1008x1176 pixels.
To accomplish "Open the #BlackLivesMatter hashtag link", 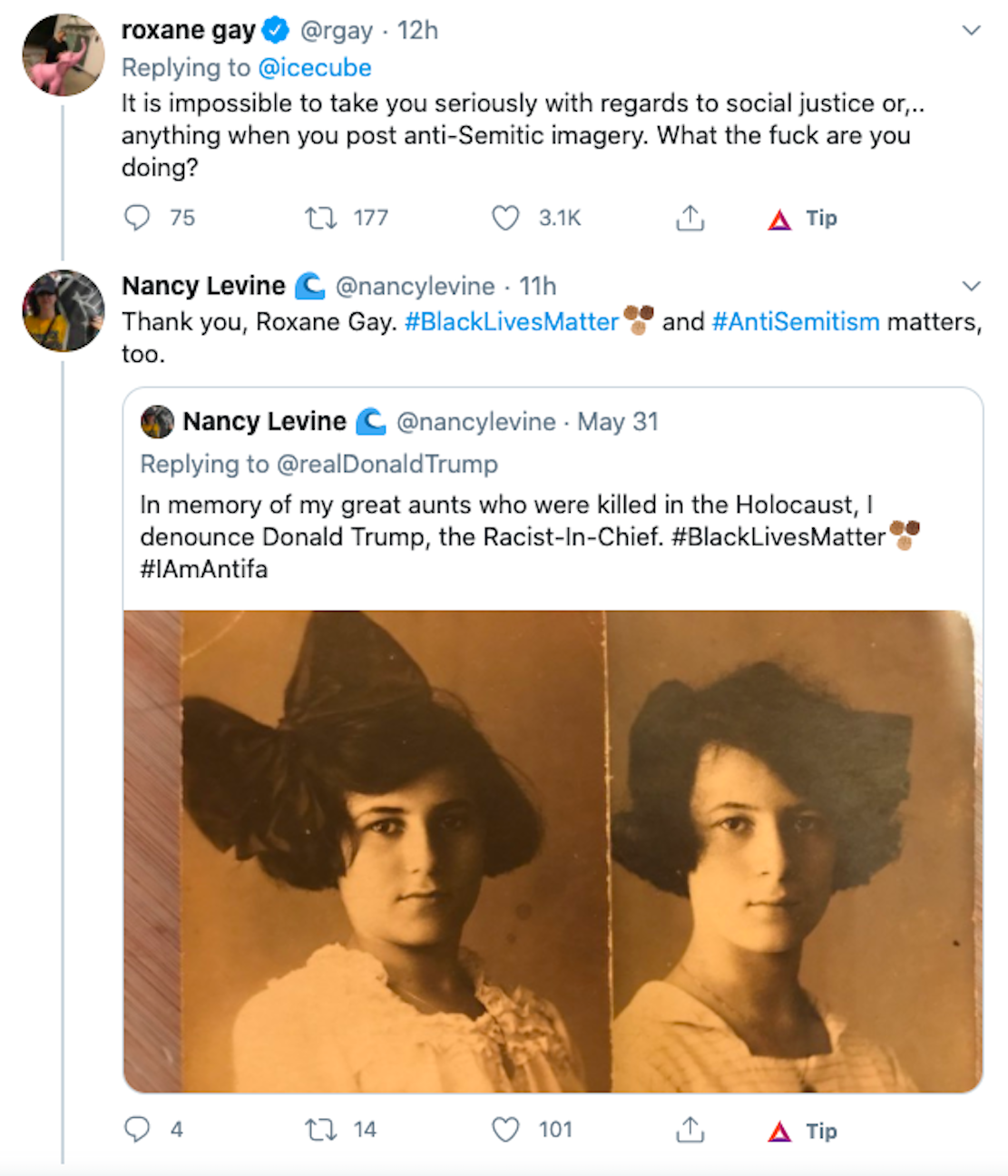I will pos(512,322).
